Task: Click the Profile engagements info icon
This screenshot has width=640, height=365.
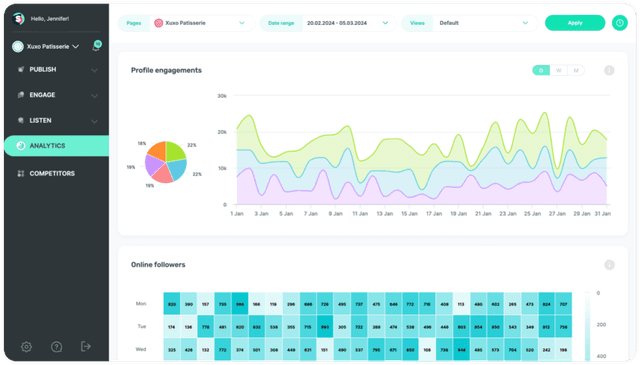Action: pyautogui.click(x=609, y=70)
